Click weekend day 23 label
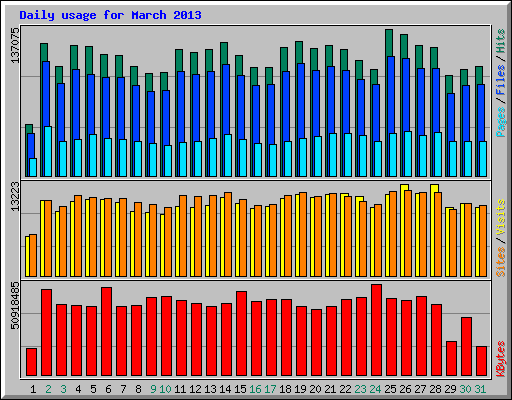Viewport: 512px width, 400px height. click(360, 389)
